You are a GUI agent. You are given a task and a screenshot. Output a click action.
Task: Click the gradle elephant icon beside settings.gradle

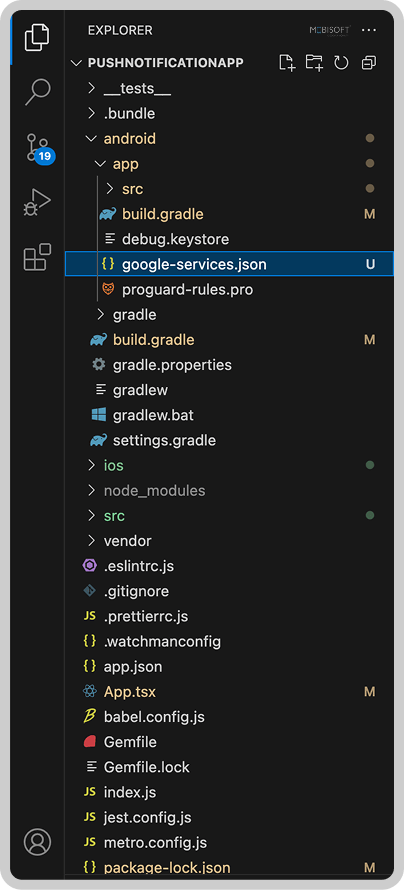tap(99, 440)
